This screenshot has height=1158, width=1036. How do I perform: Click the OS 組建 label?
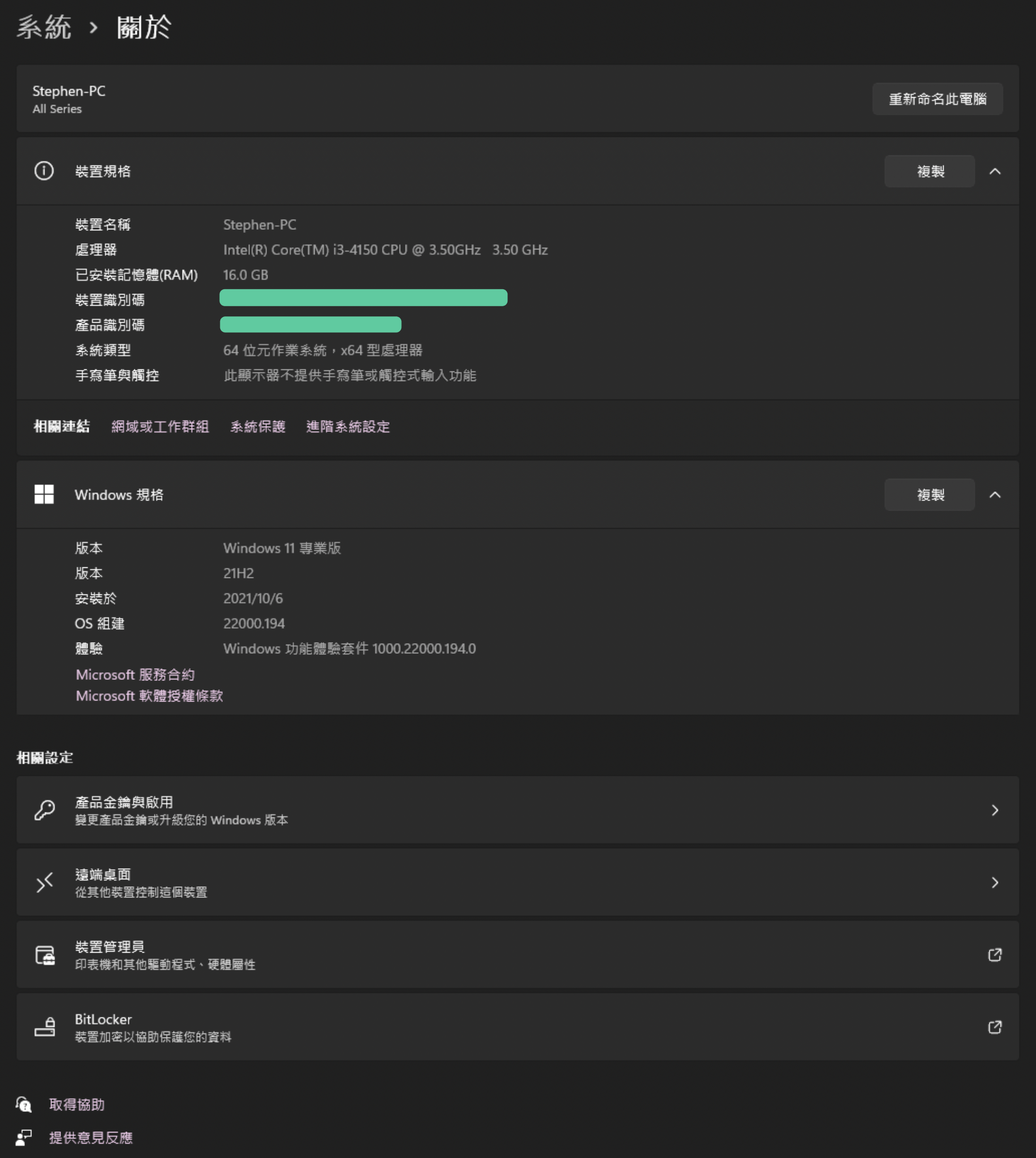click(x=100, y=623)
